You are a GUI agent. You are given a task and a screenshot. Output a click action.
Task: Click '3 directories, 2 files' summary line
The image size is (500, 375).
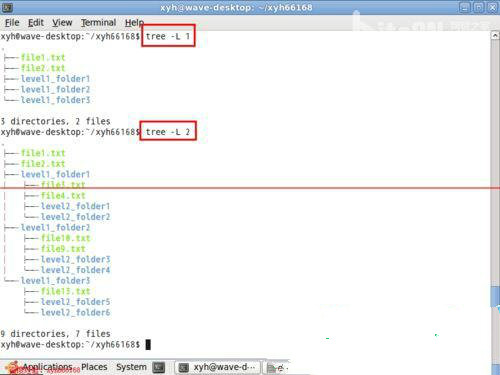tap(55, 121)
